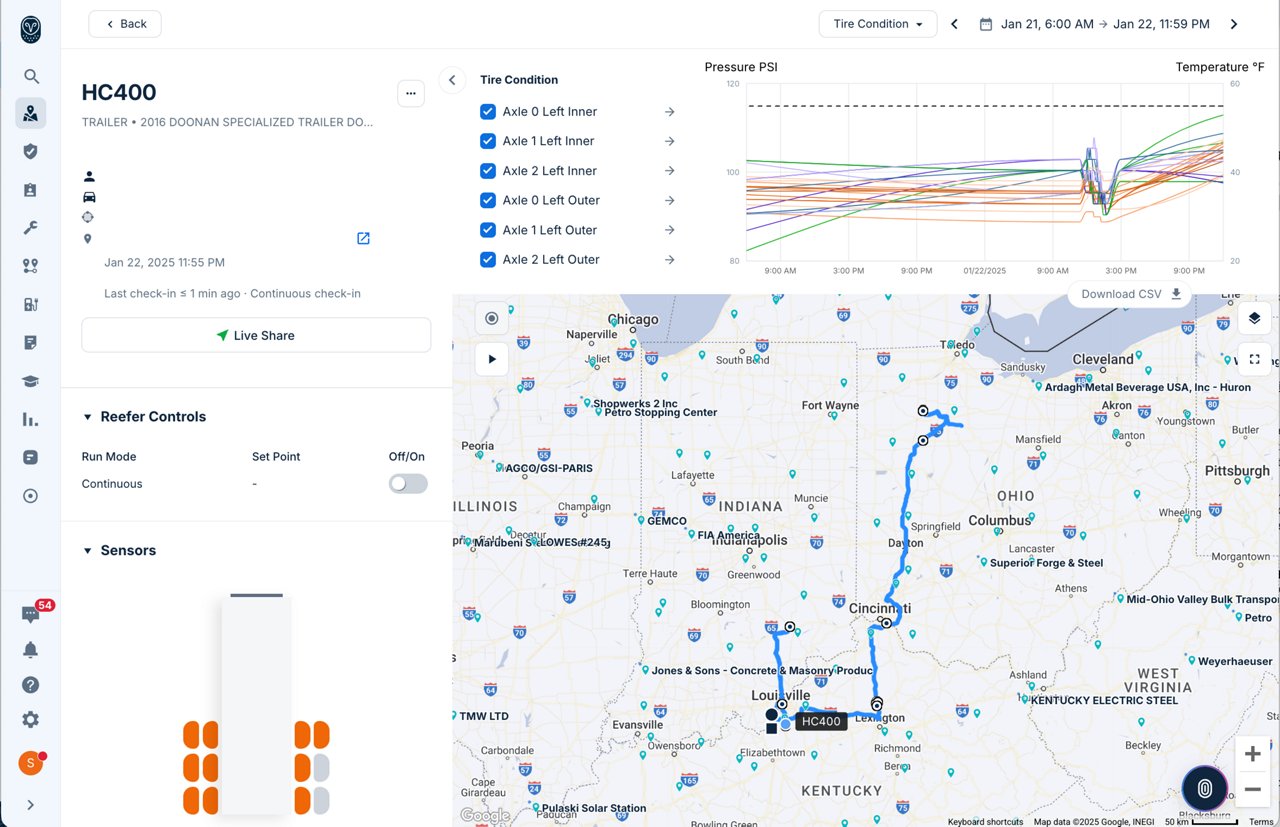The width and height of the screenshot is (1280, 827).
Task: Toggle the Axle 0 Left Outer checkbox
Action: (488, 200)
